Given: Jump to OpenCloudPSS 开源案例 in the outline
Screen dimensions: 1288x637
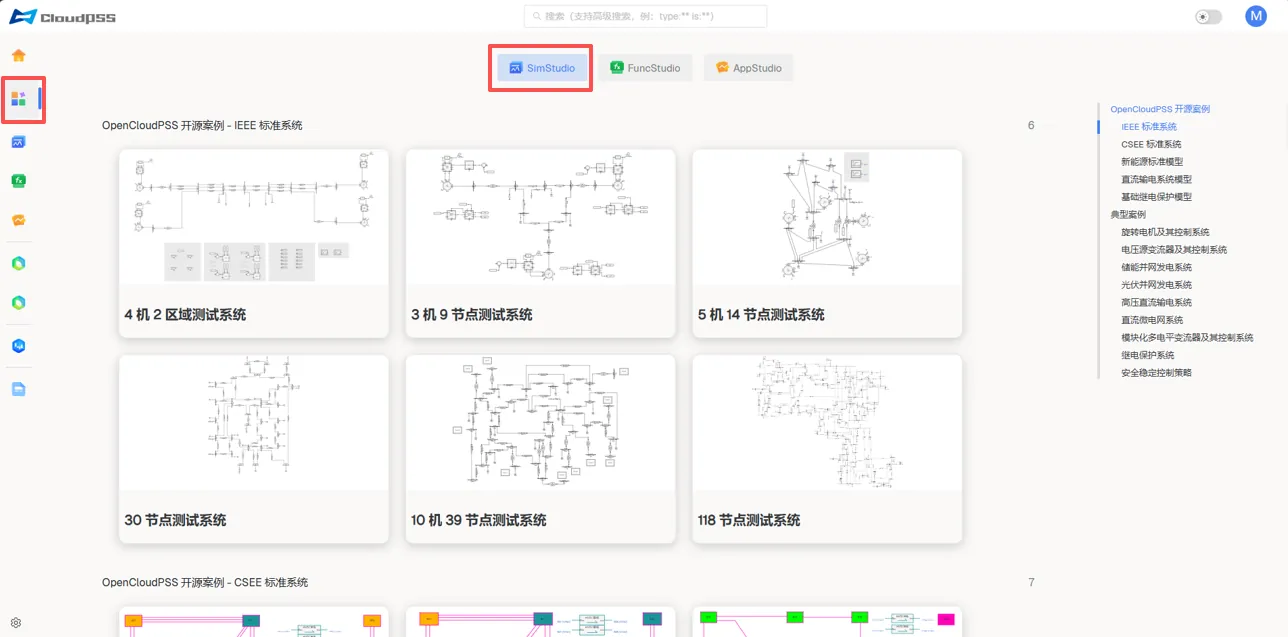Looking at the screenshot, I should [x=1160, y=109].
